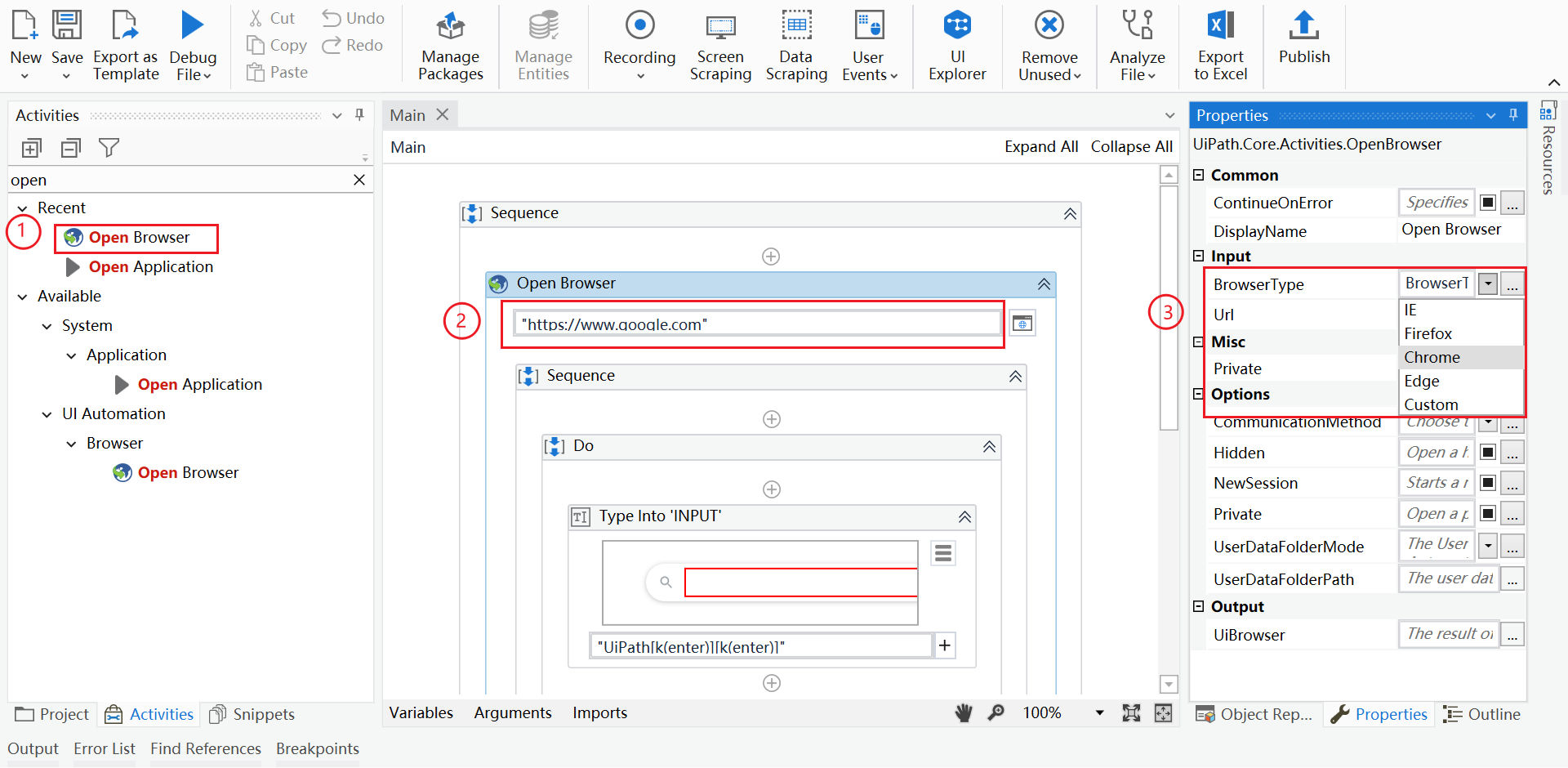
Task: Collapse the UI Automation tree node
Action: click(x=47, y=413)
